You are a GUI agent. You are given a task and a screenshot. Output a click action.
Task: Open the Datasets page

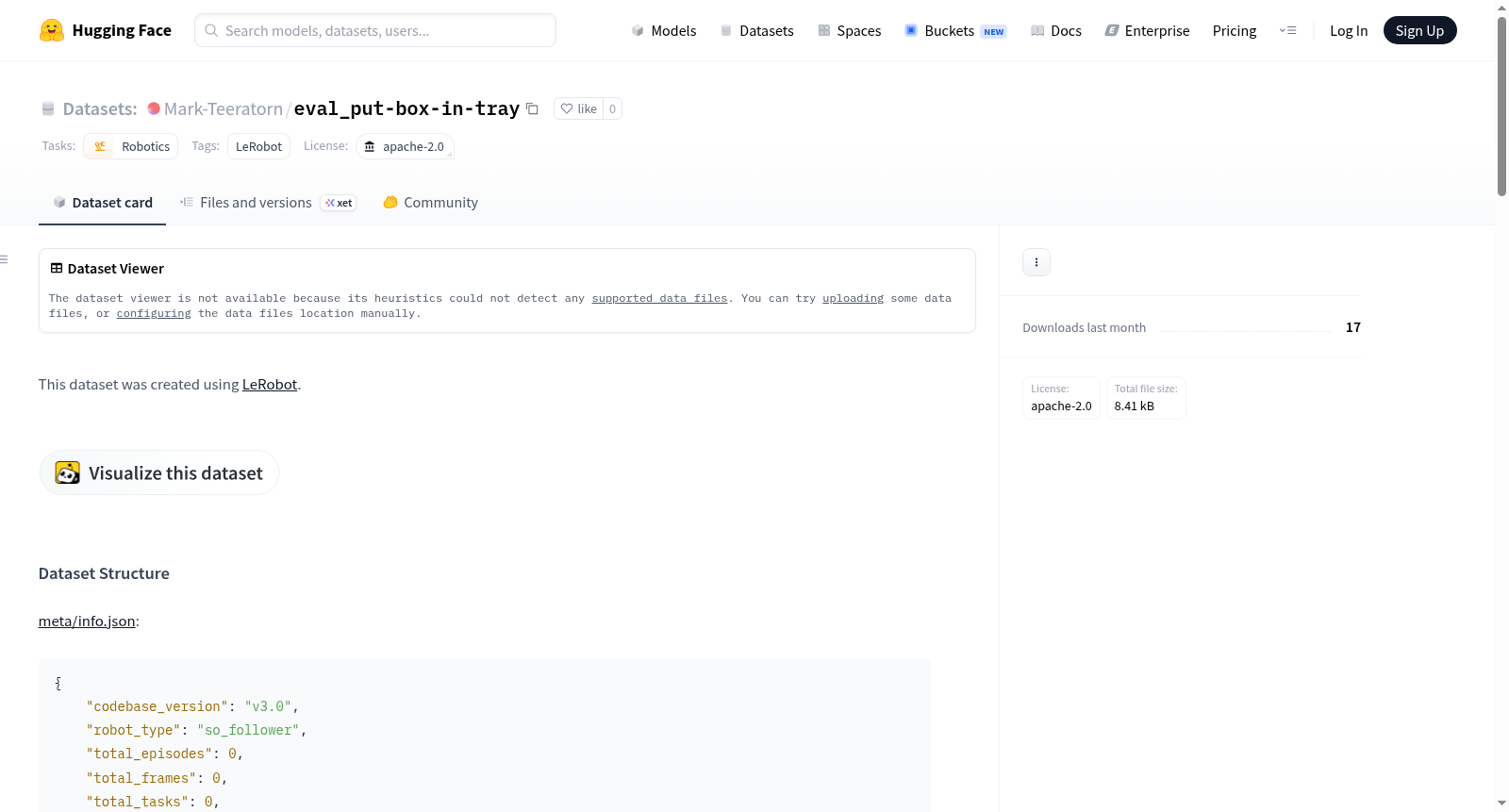click(757, 30)
